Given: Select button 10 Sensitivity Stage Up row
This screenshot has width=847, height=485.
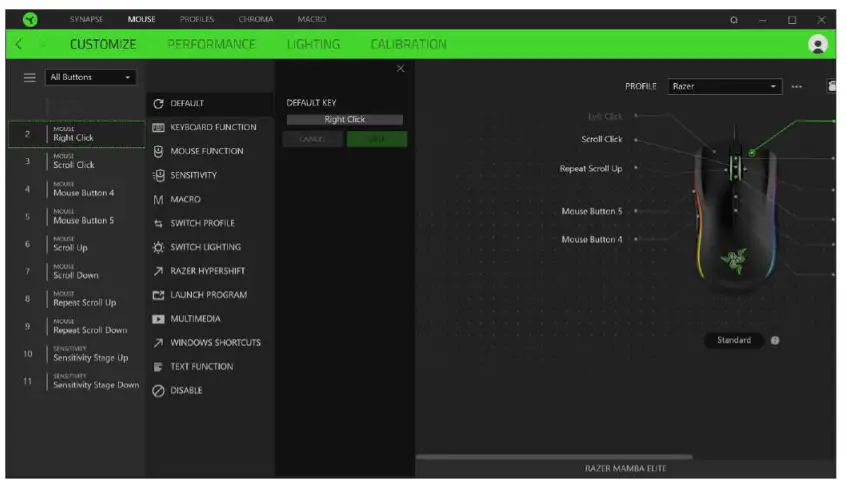Looking at the screenshot, I should pyautogui.click(x=76, y=354).
